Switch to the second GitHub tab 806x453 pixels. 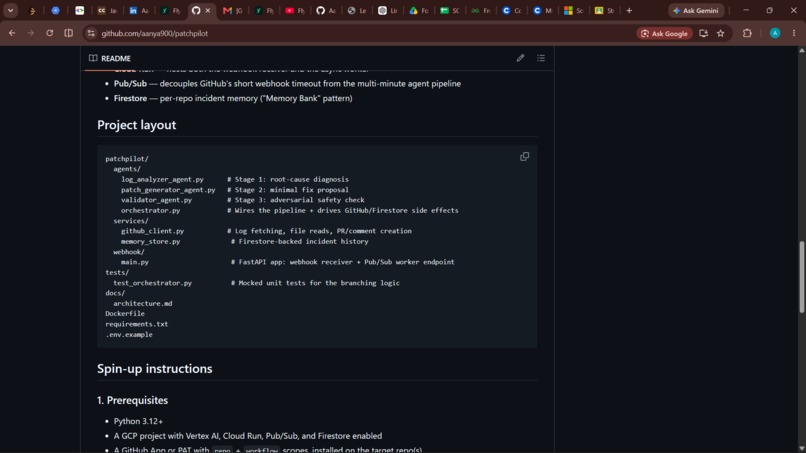click(325, 10)
